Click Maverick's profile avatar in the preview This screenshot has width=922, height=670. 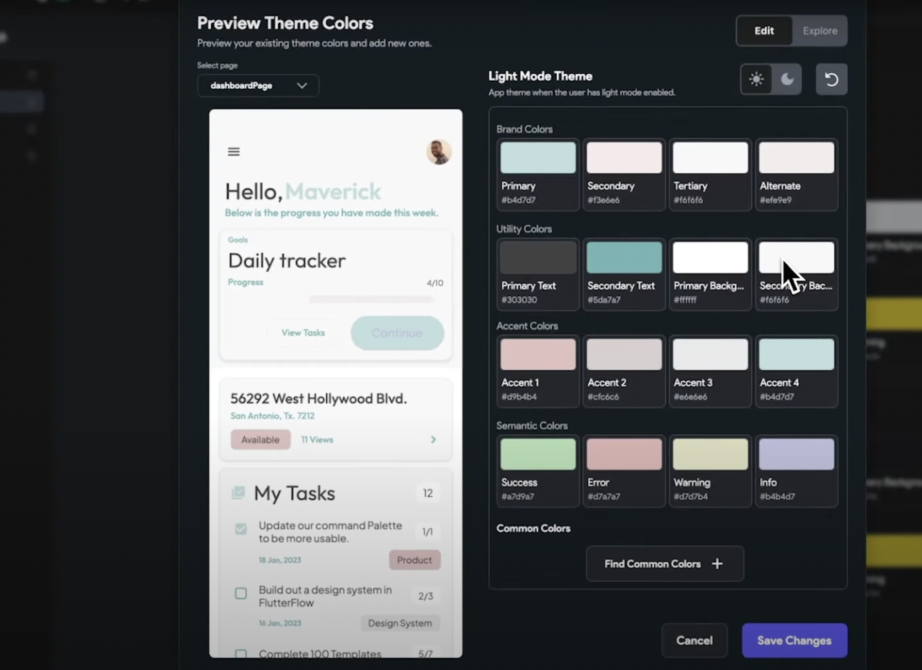click(x=438, y=151)
